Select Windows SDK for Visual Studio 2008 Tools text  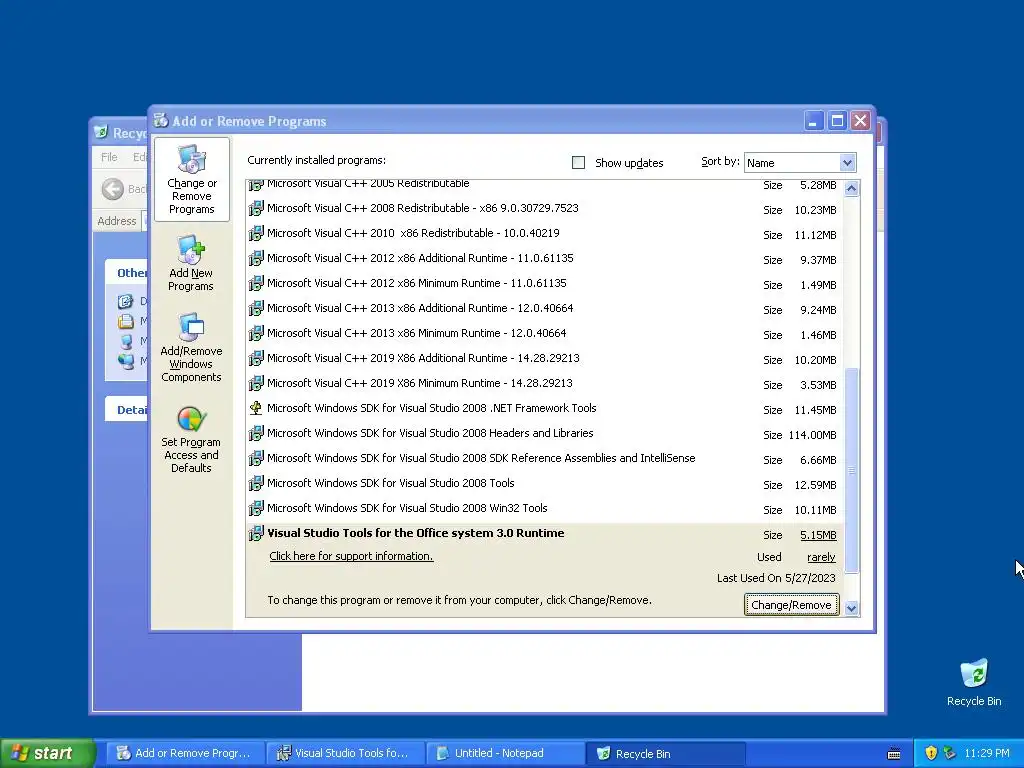click(391, 483)
